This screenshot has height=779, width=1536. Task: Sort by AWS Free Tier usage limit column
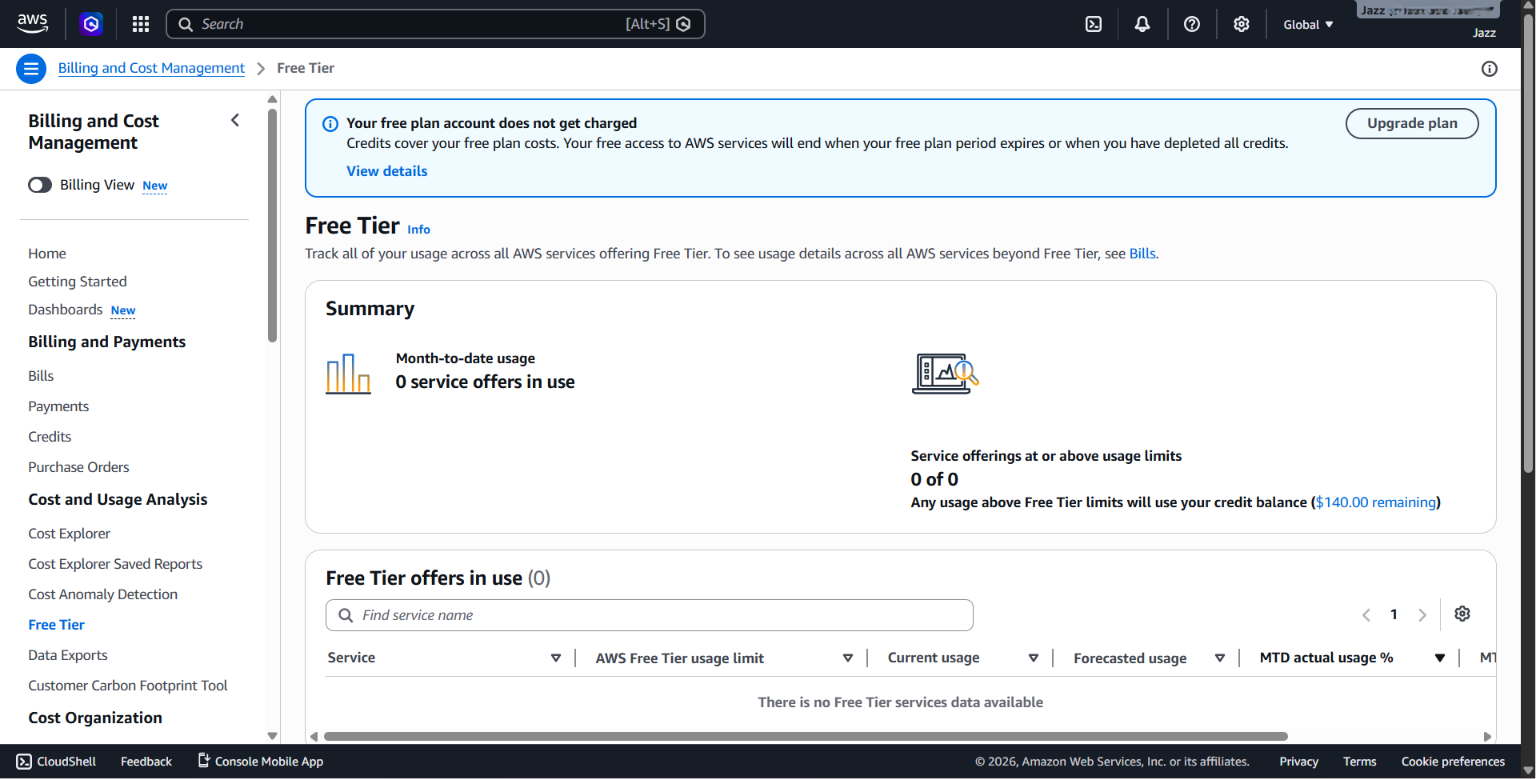848,658
